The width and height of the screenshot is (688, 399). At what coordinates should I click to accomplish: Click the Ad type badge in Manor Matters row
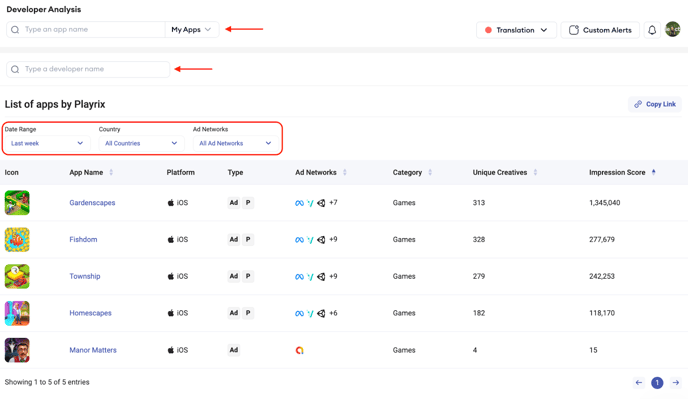tap(233, 350)
